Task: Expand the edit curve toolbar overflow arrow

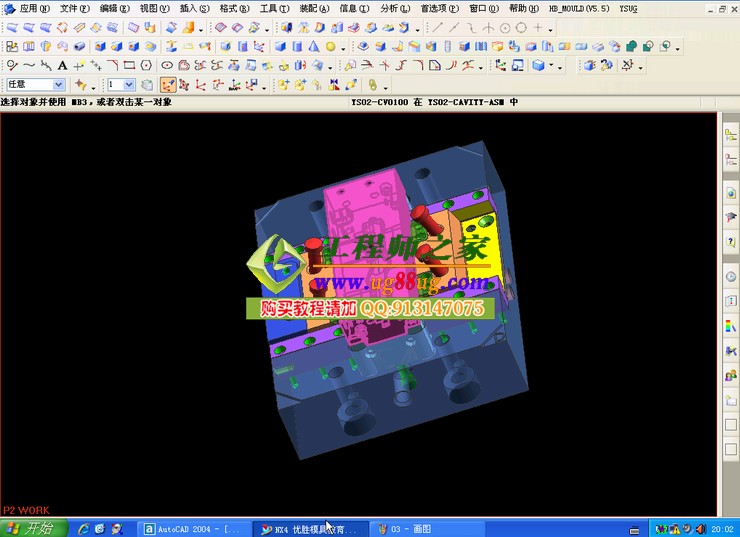Action: (x=480, y=67)
